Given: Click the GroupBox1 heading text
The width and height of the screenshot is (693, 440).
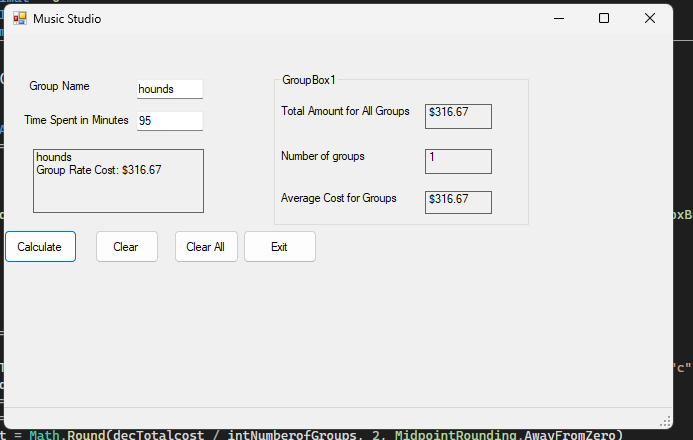Looking at the screenshot, I should click(x=309, y=80).
